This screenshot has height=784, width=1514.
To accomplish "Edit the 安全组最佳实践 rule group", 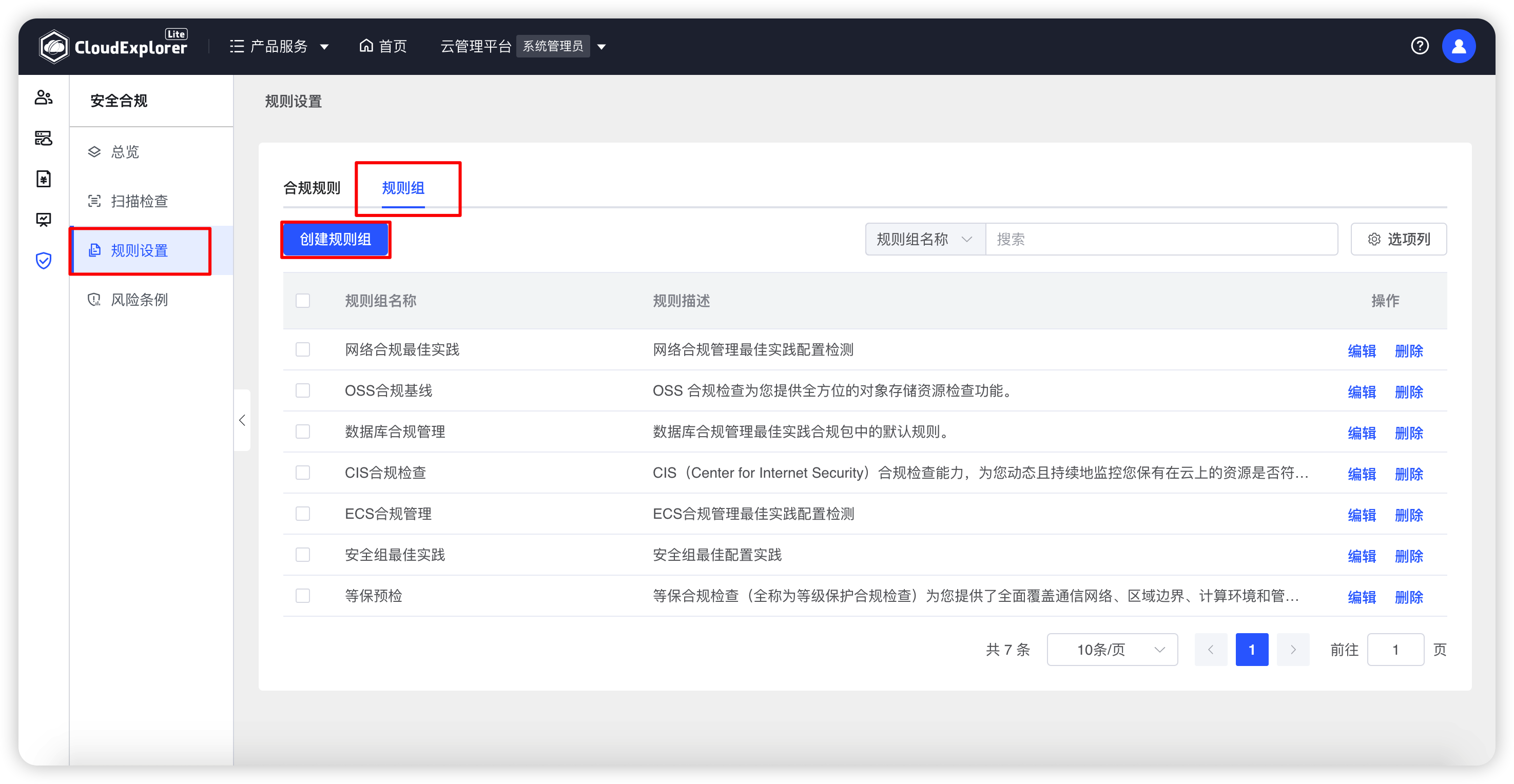I will [1362, 556].
